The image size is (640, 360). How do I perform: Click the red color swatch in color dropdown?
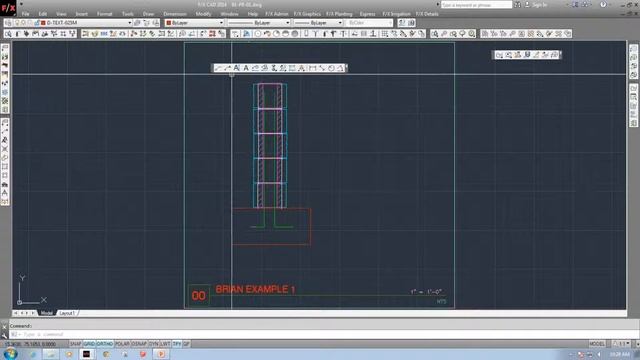pyautogui.click(x=169, y=23)
